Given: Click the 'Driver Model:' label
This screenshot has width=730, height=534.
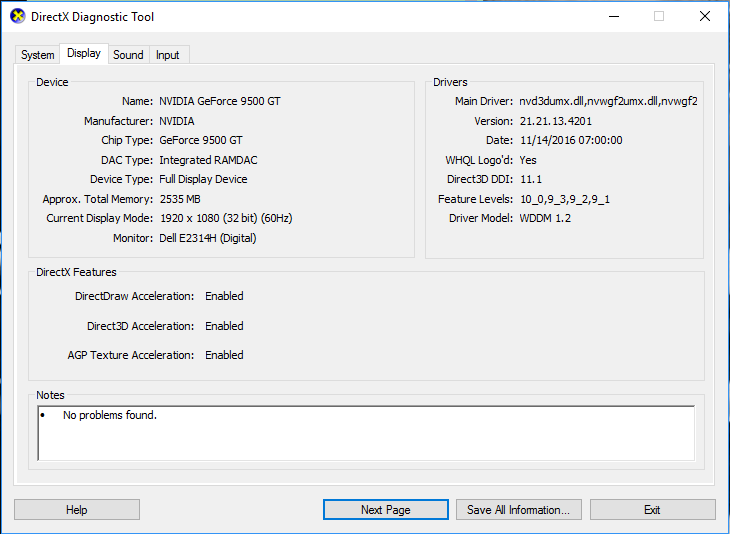Looking at the screenshot, I should 481,218.
